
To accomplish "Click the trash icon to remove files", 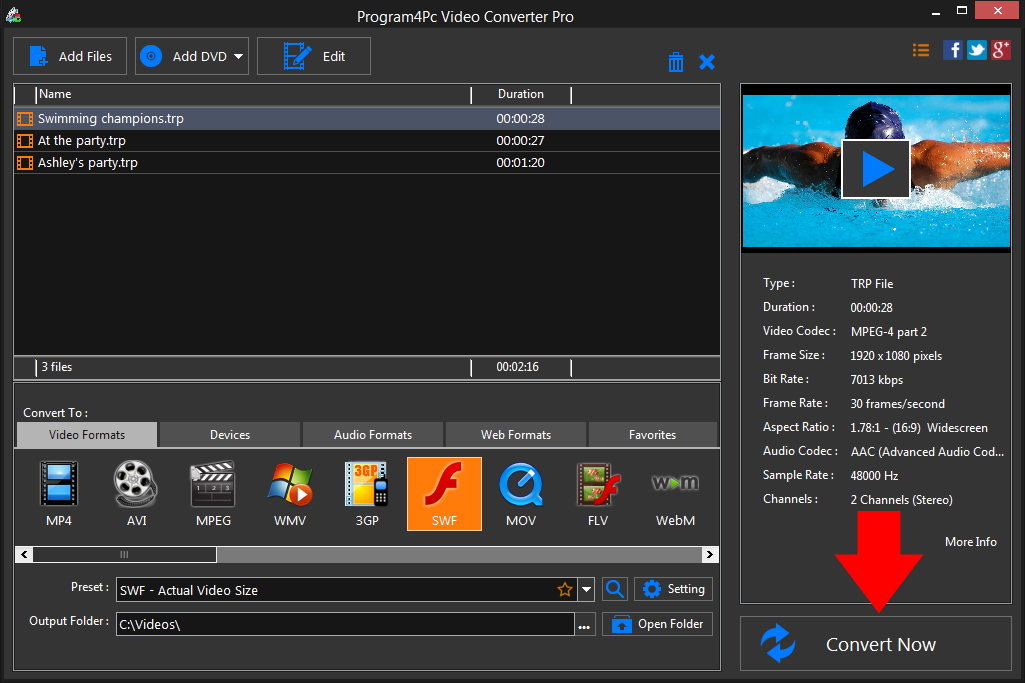I will (676, 61).
